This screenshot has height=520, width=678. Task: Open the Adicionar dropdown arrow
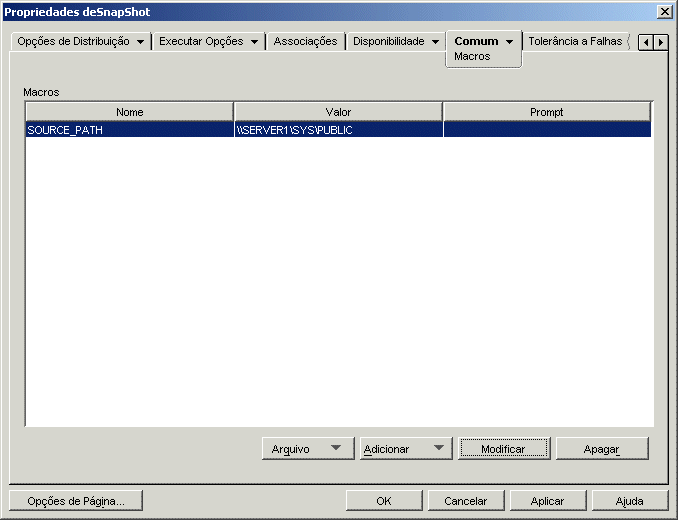pyautogui.click(x=439, y=448)
